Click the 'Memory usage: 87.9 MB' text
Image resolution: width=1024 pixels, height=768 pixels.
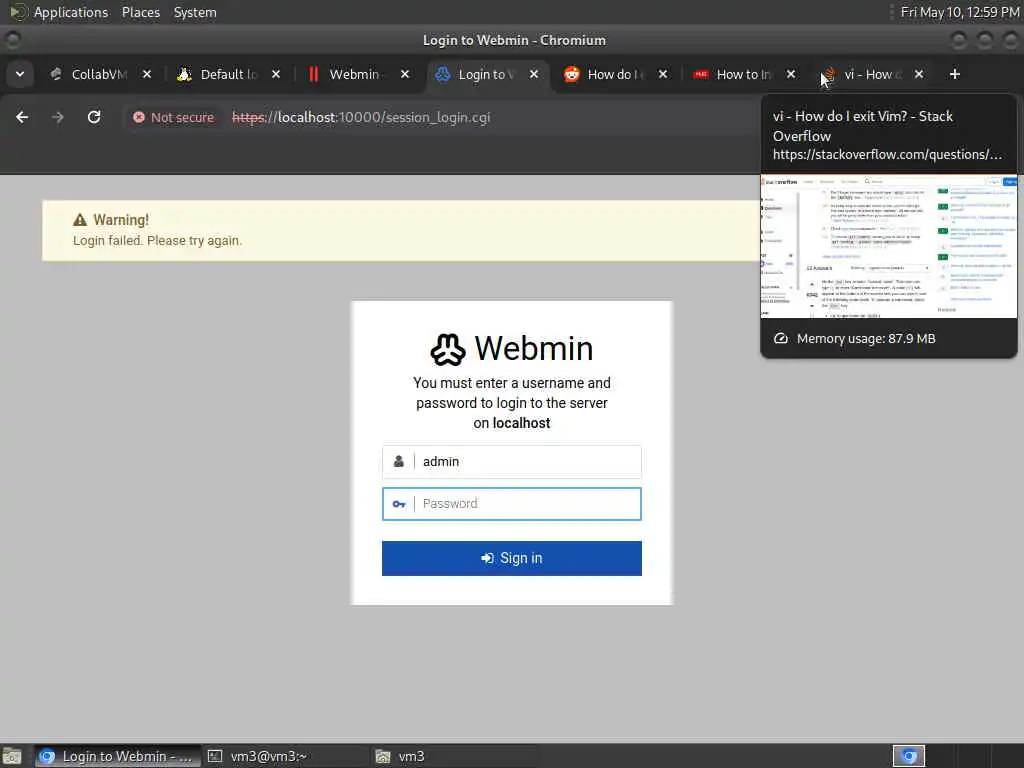click(x=866, y=338)
